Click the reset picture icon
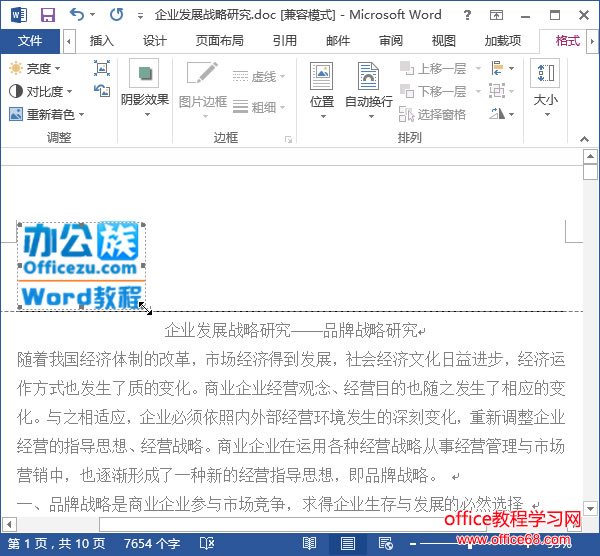Screen dimensions: 600x556 point(102,91)
